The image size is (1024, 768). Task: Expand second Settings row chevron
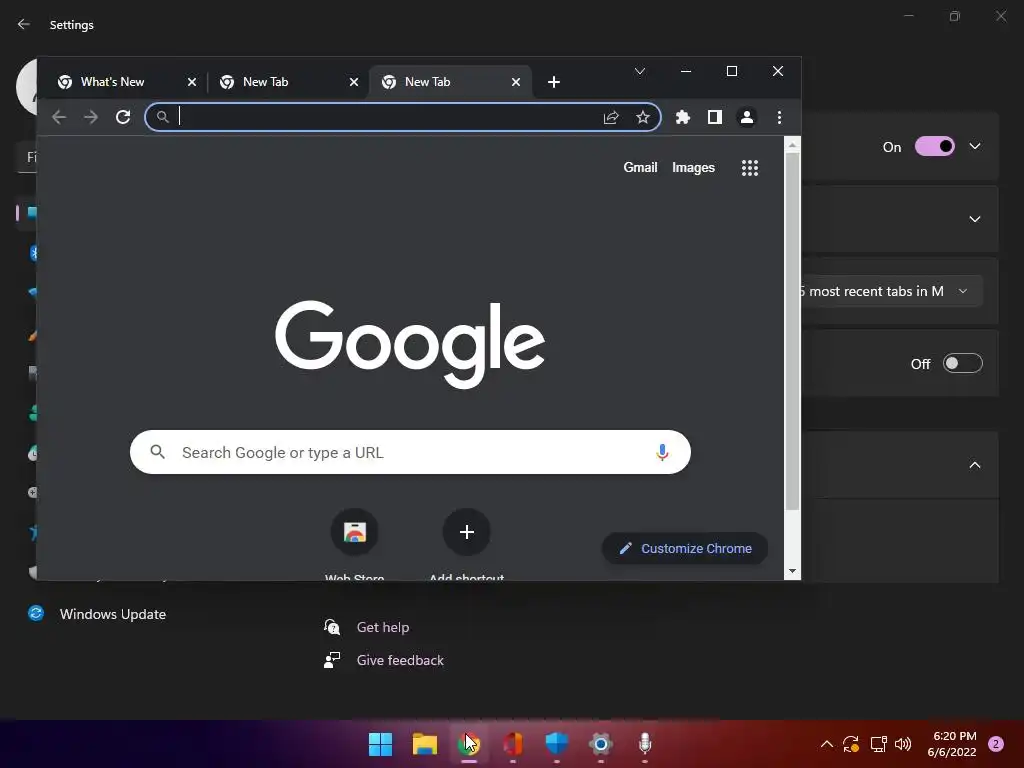[975, 219]
